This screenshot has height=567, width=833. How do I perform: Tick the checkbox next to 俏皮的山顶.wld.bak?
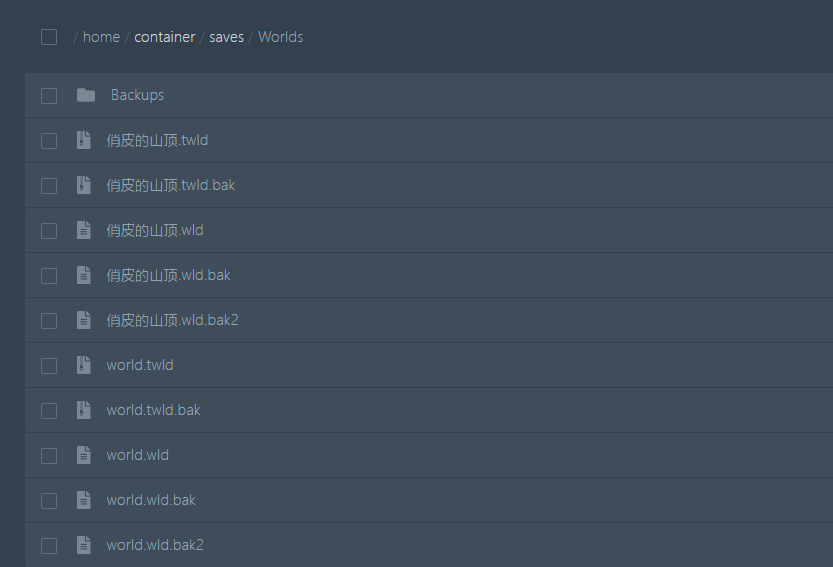coord(49,275)
